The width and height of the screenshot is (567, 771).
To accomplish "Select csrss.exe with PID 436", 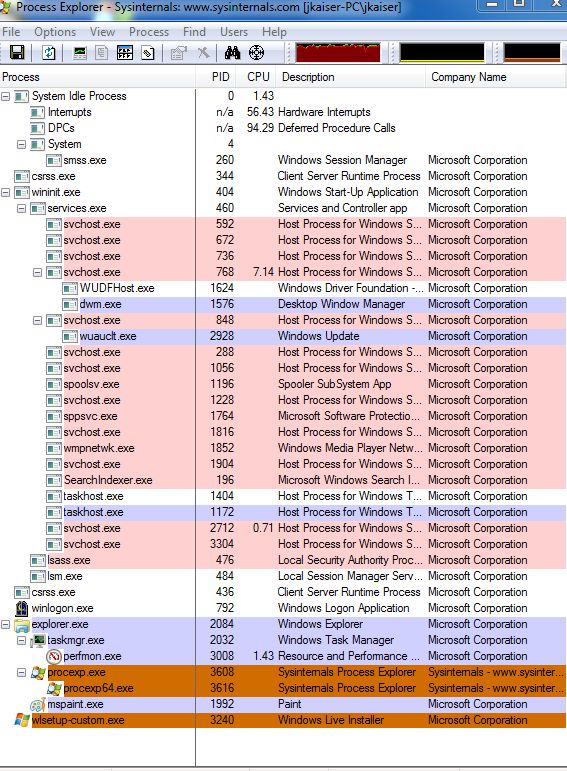I will (283, 593).
